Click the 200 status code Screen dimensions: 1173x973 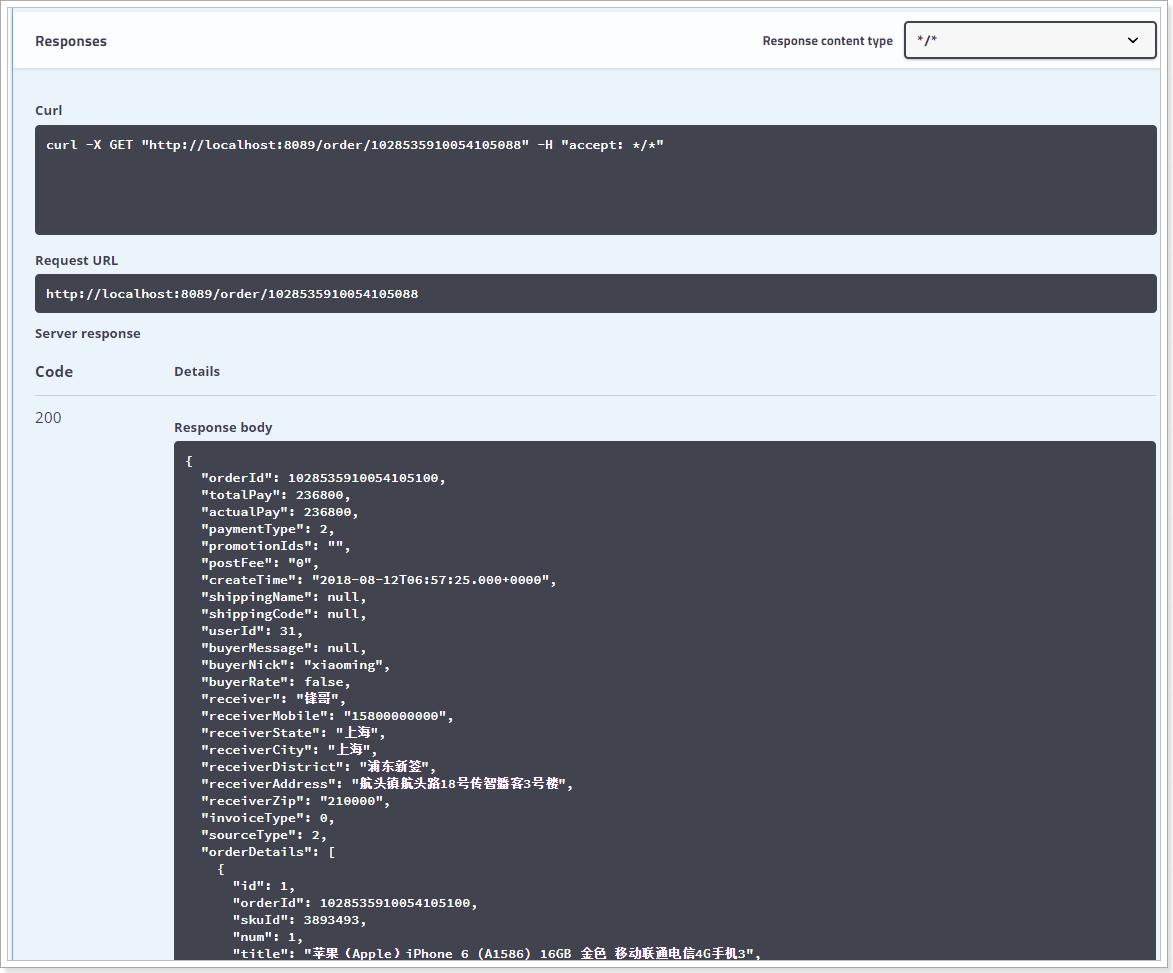[48, 418]
